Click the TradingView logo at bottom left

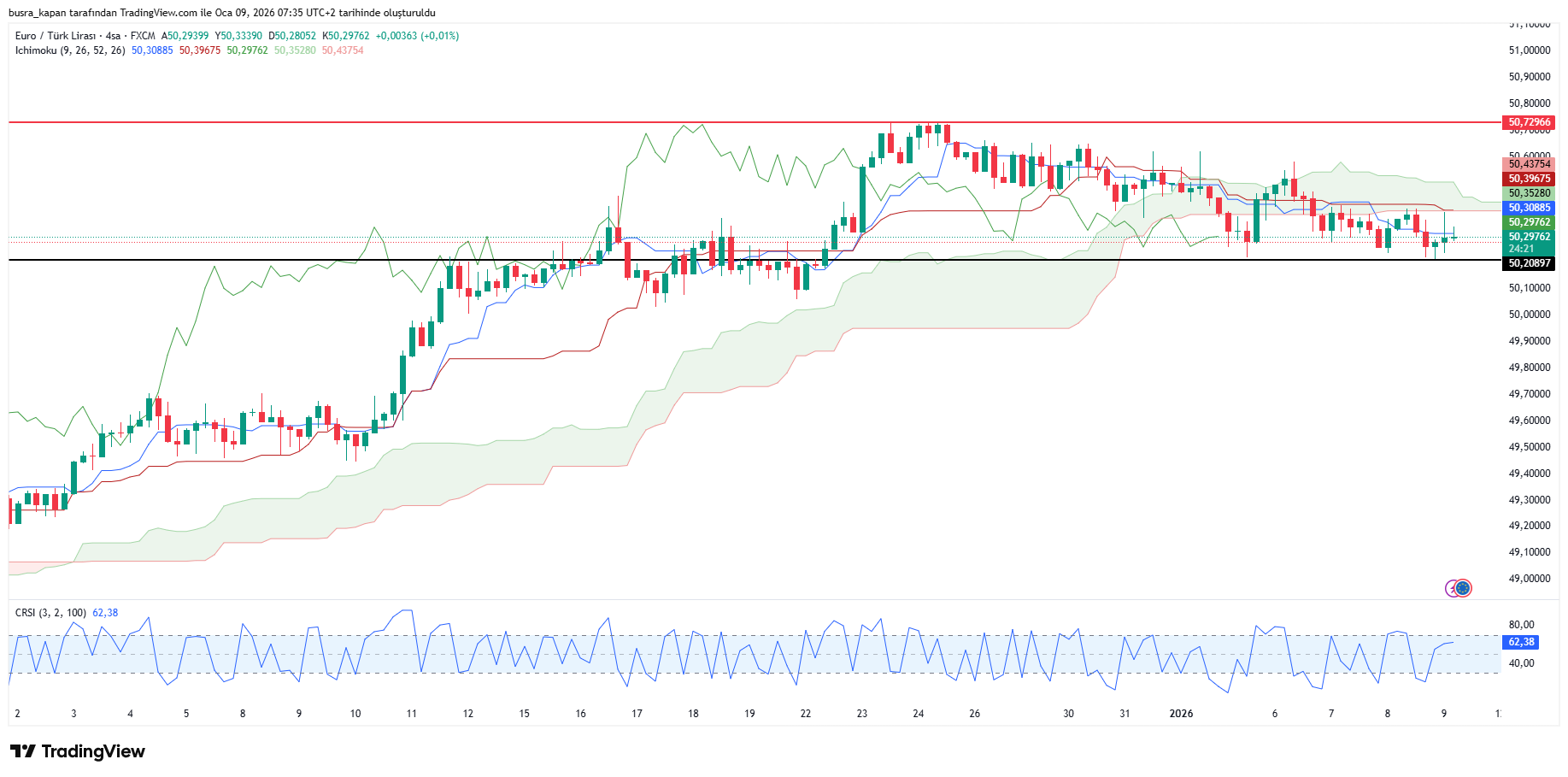(x=78, y=751)
